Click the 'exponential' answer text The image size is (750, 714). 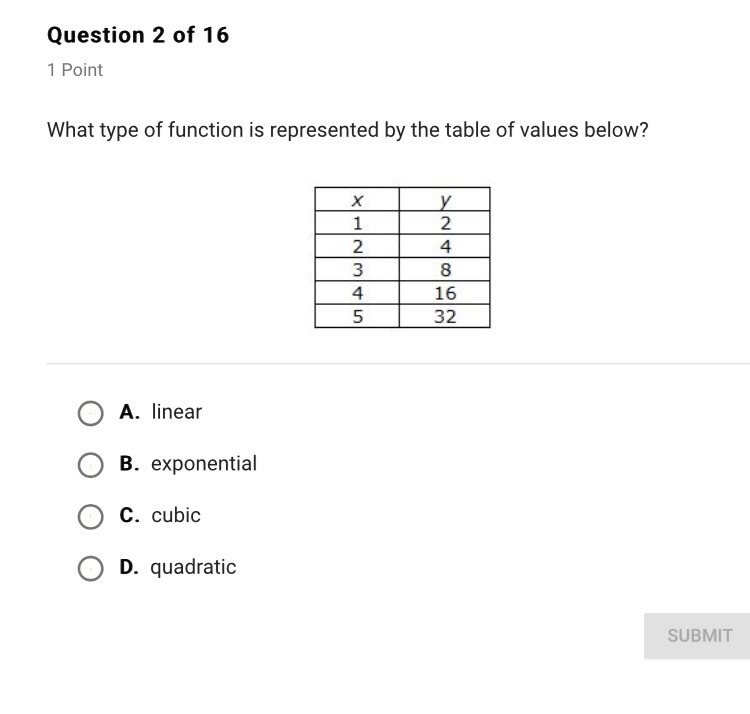[x=204, y=464]
